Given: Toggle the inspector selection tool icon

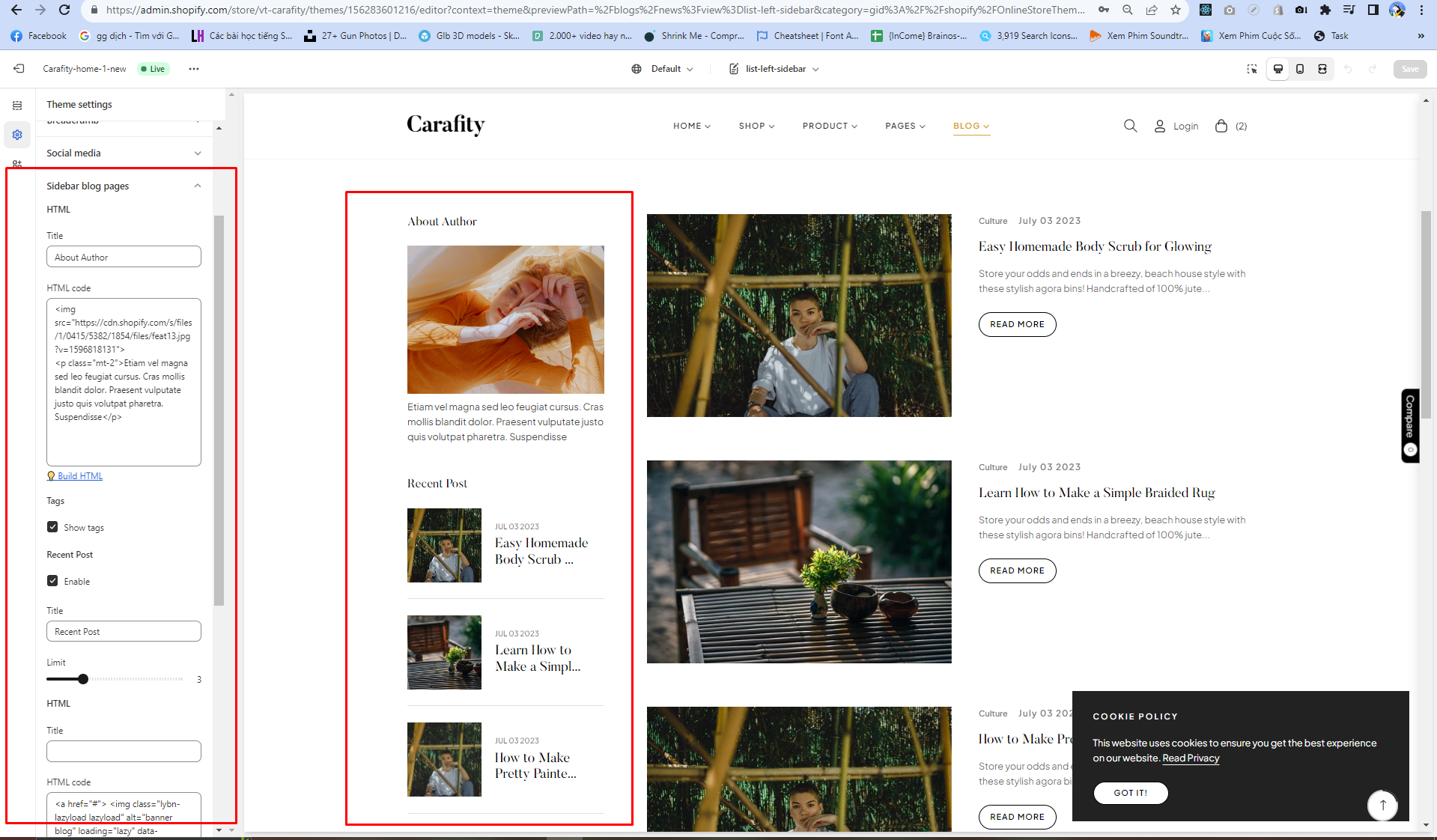Looking at the screenshot, I should 1252,69.
